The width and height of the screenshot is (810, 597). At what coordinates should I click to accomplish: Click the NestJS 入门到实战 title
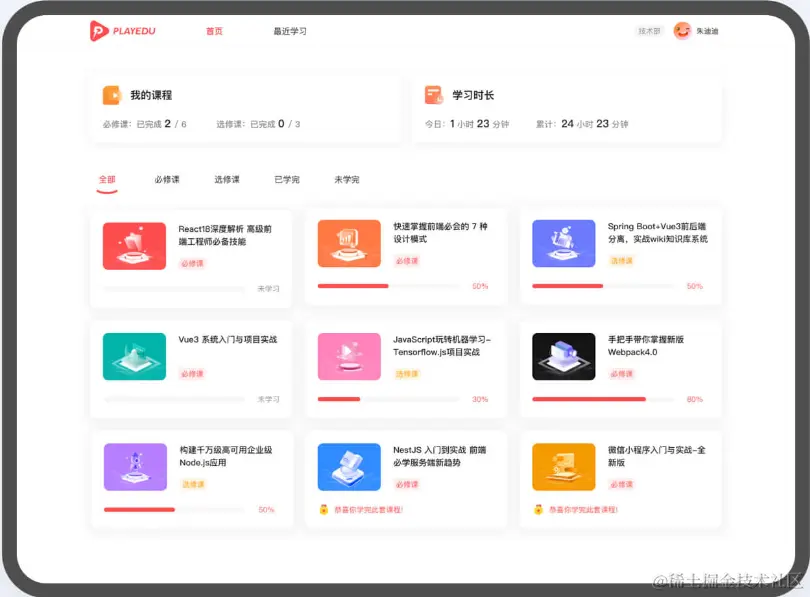pos(440,456)
